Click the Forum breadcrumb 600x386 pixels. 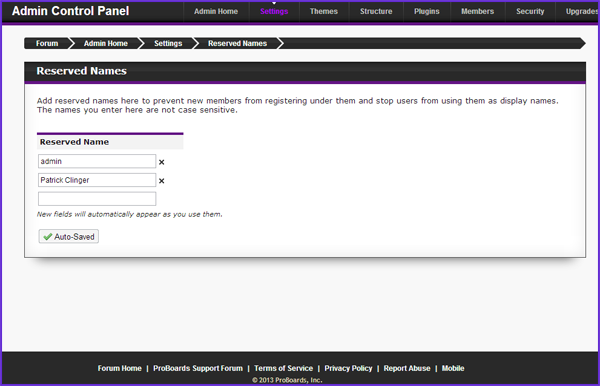(47, 44)
